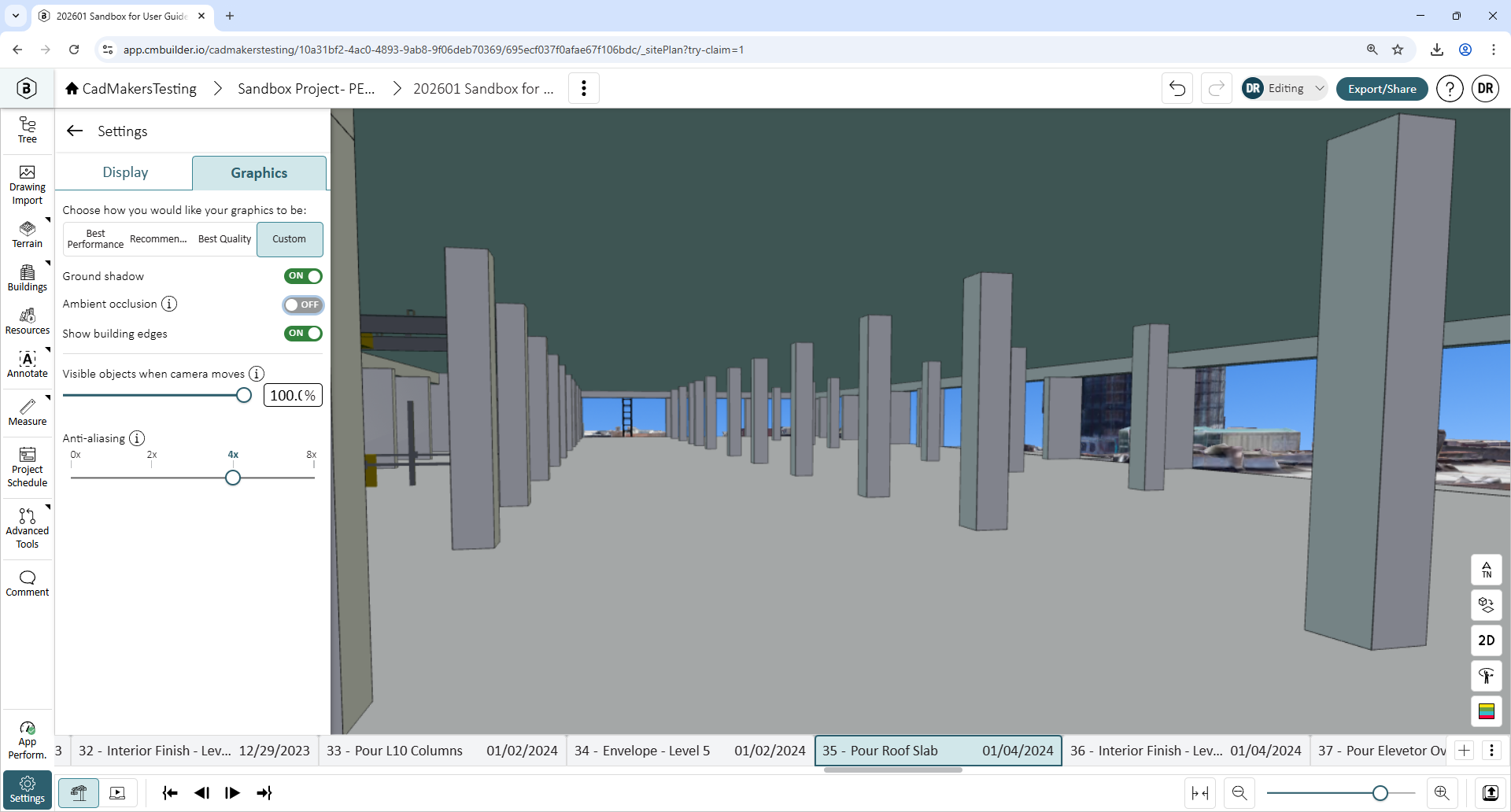Open the Tree panel

(x=28, y=130)
